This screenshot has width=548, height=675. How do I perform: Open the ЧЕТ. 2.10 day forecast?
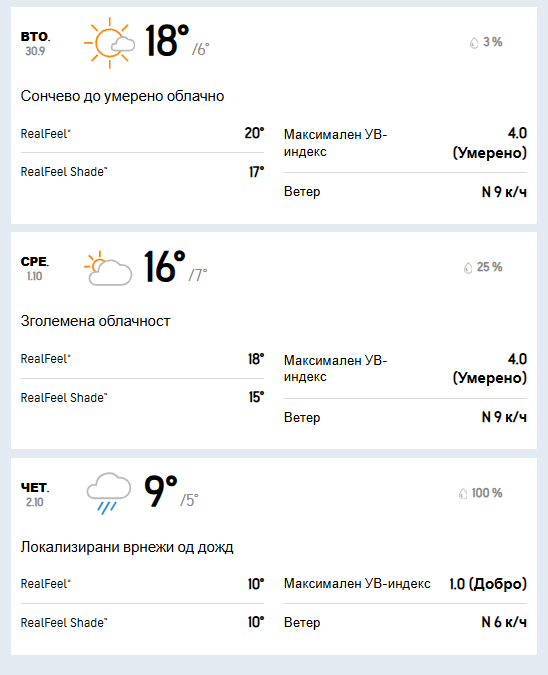[x=35, y=494]
